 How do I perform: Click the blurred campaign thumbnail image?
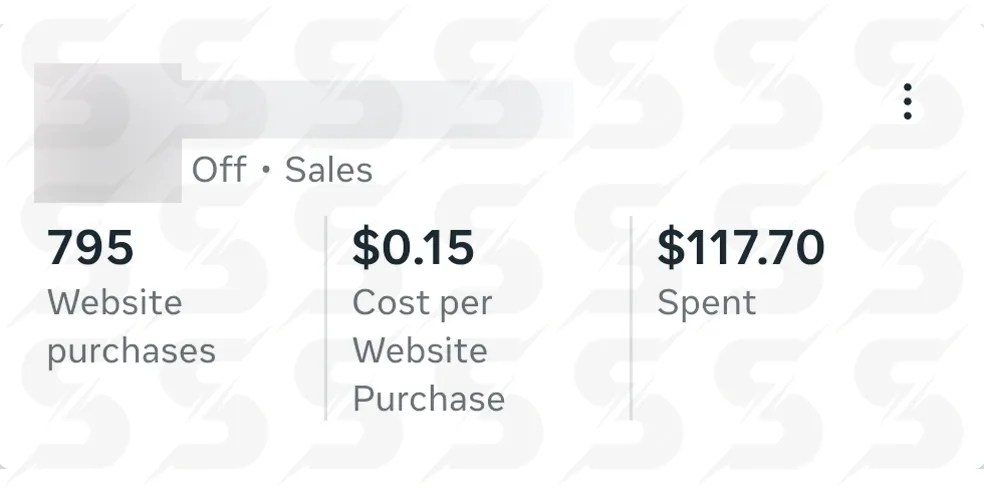(107, 133)
